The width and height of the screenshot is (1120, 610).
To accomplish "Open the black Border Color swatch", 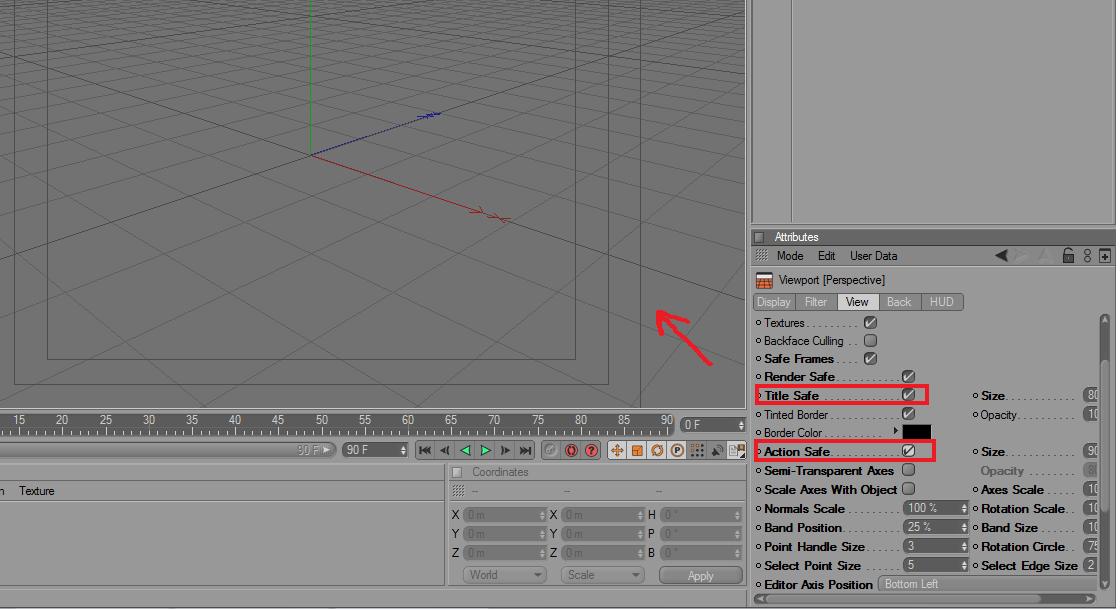I will [x=916, y=432].
